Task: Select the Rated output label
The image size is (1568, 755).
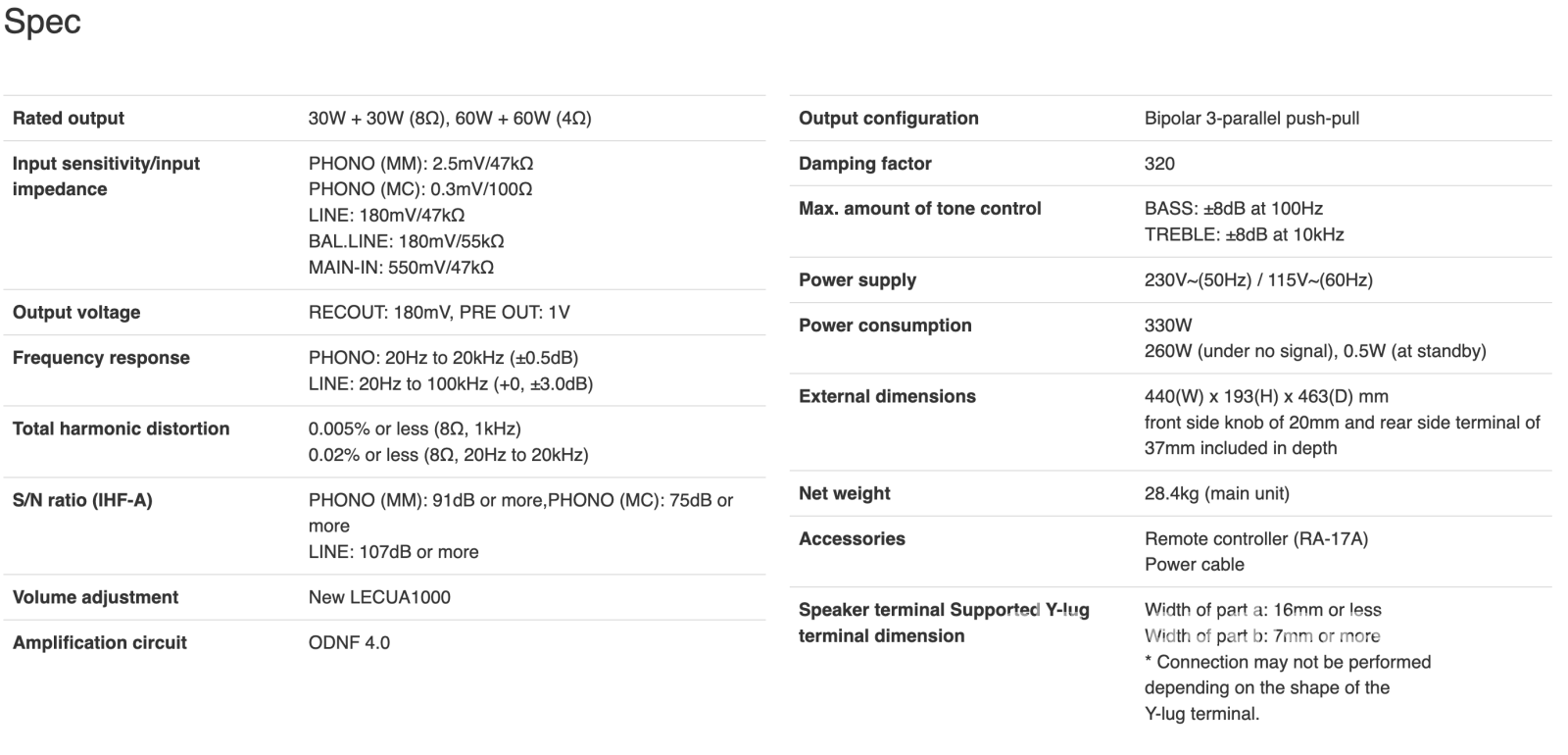Action: [69, 119]
